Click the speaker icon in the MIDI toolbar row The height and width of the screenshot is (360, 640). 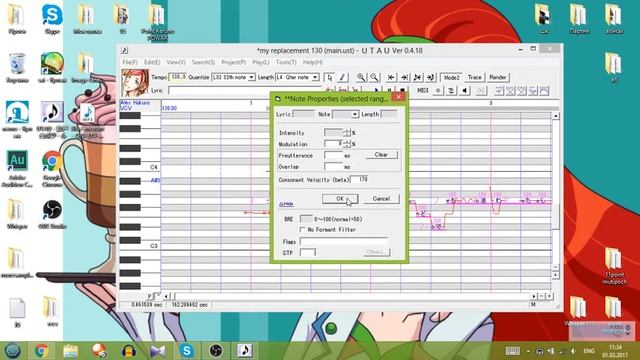click(x=464, y=91)
